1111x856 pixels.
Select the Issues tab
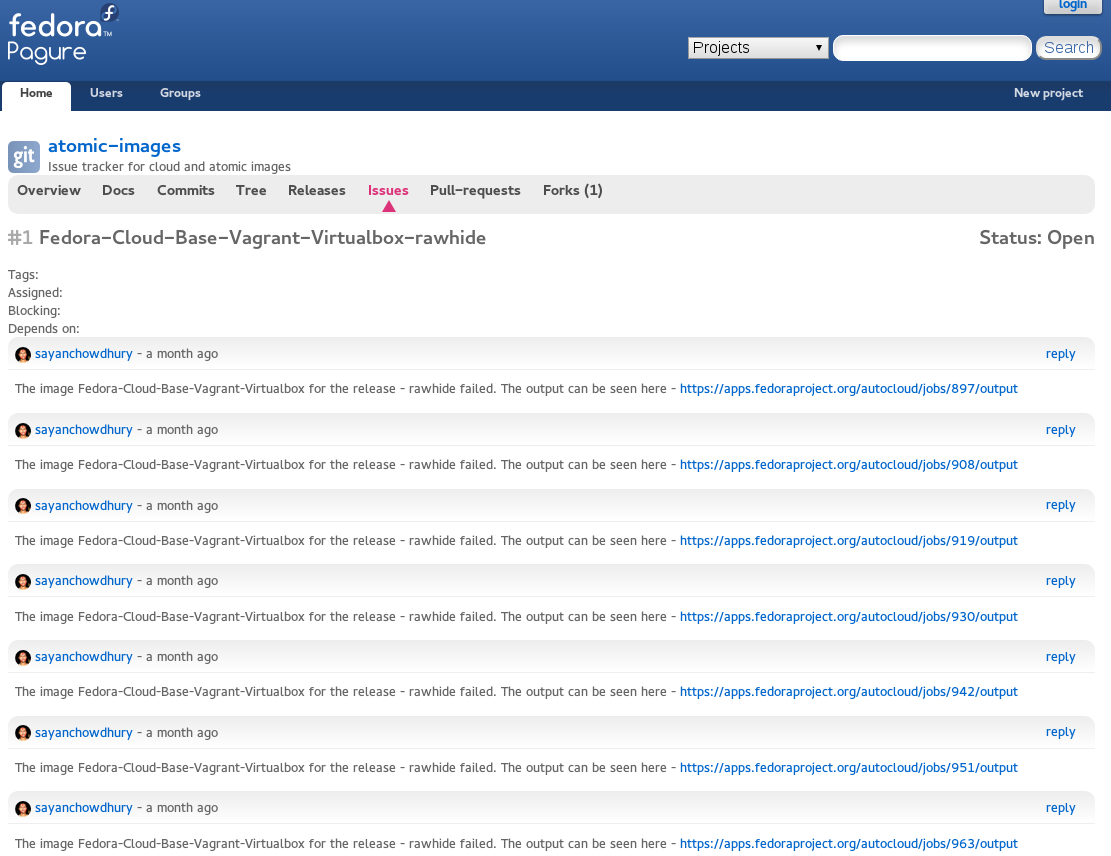click(388, 191)
